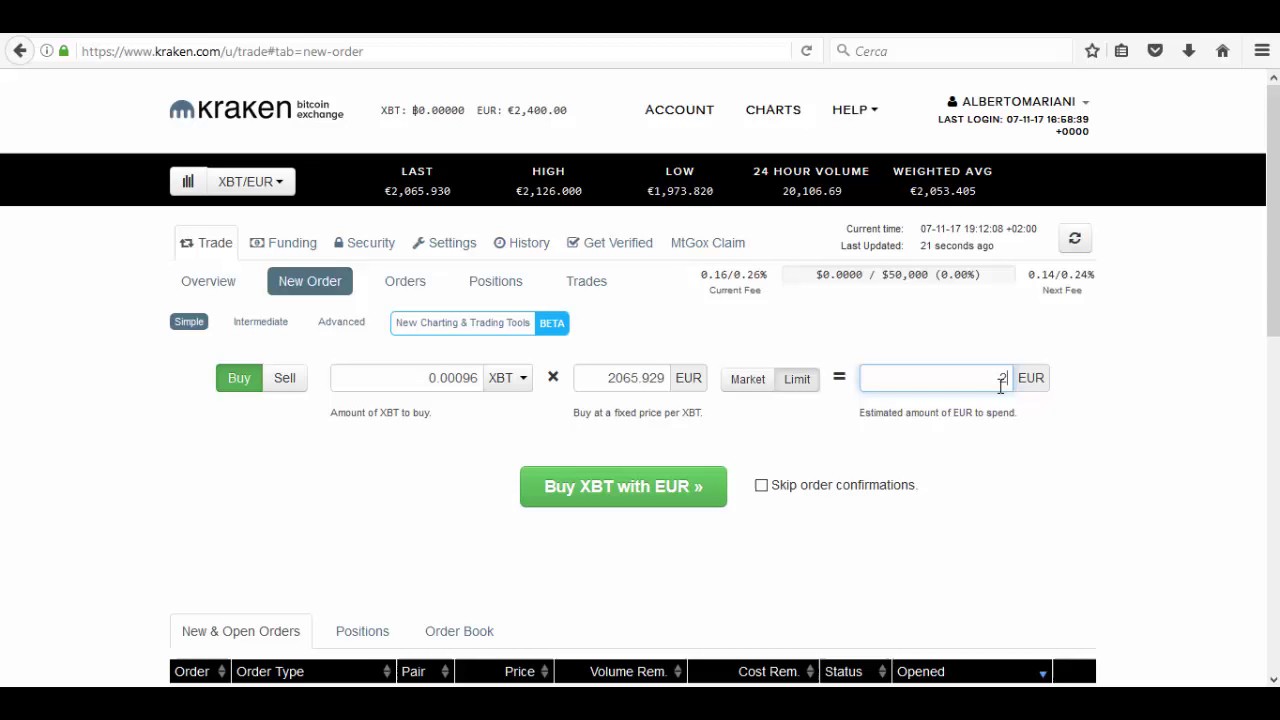1280x720 pixels.
Task: Refresh account data with the refresh button
Action: [x=1074, y=238]
